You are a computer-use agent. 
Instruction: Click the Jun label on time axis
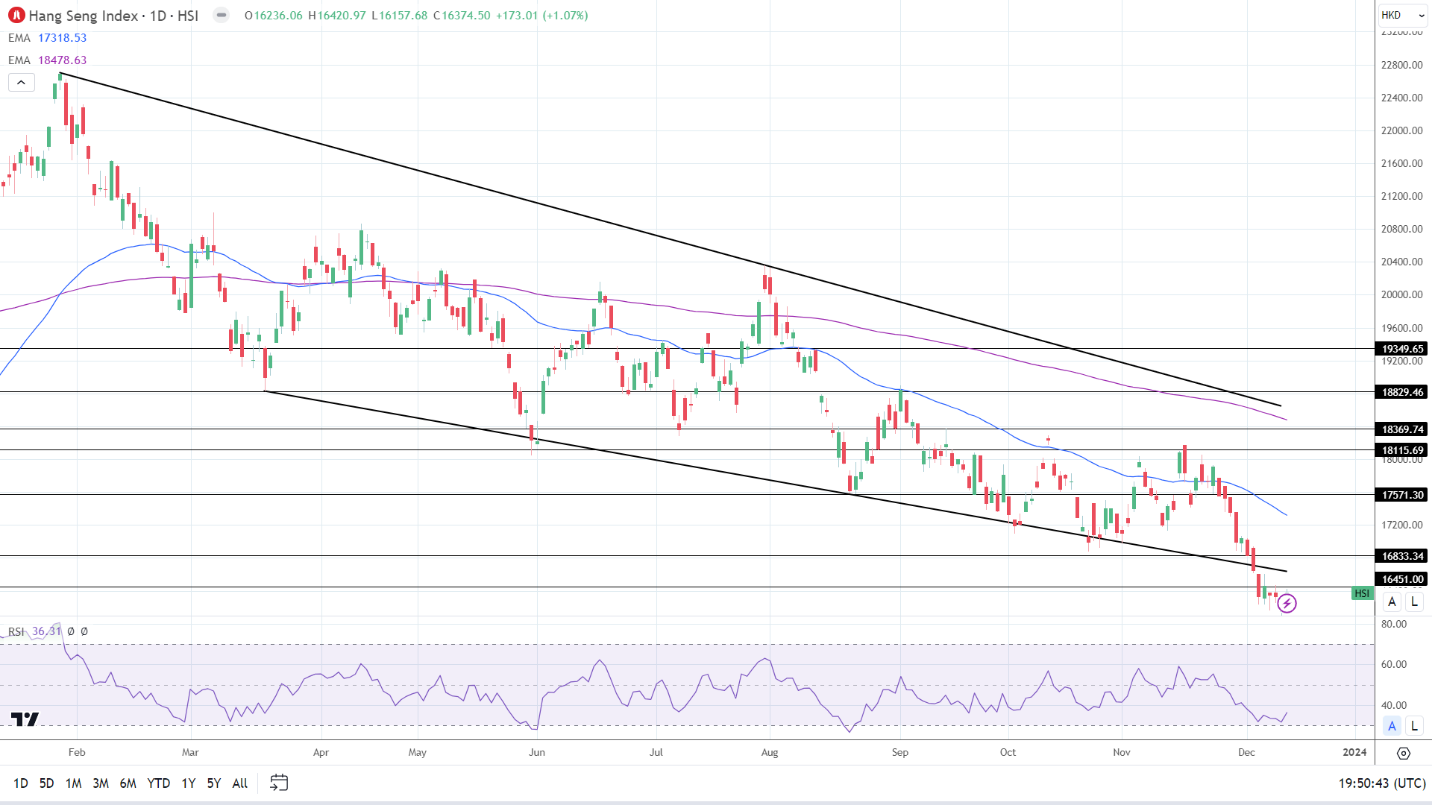(537, 752)
